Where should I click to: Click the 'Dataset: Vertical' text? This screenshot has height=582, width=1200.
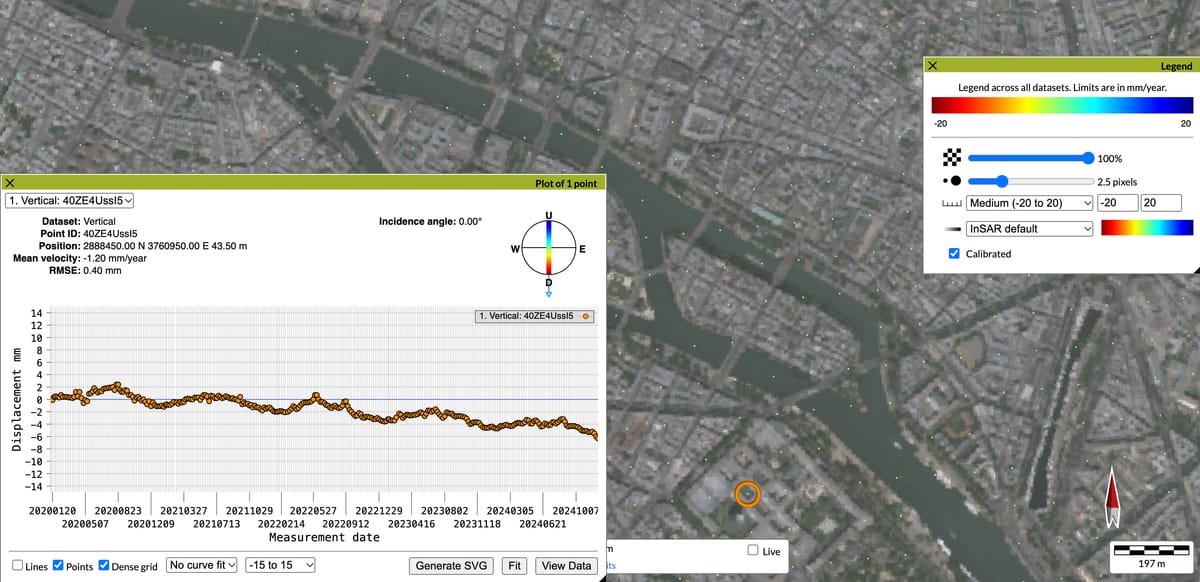click(79, 221)
